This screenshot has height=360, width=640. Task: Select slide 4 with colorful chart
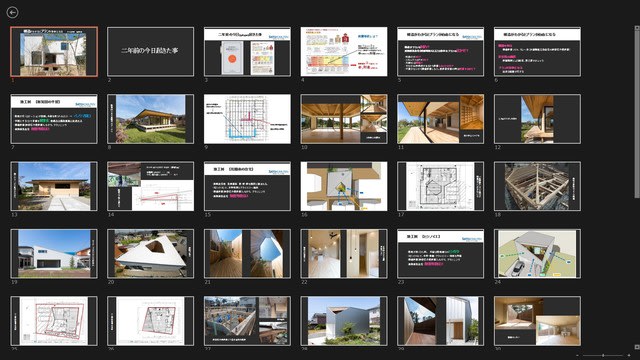tap(344, 51)
